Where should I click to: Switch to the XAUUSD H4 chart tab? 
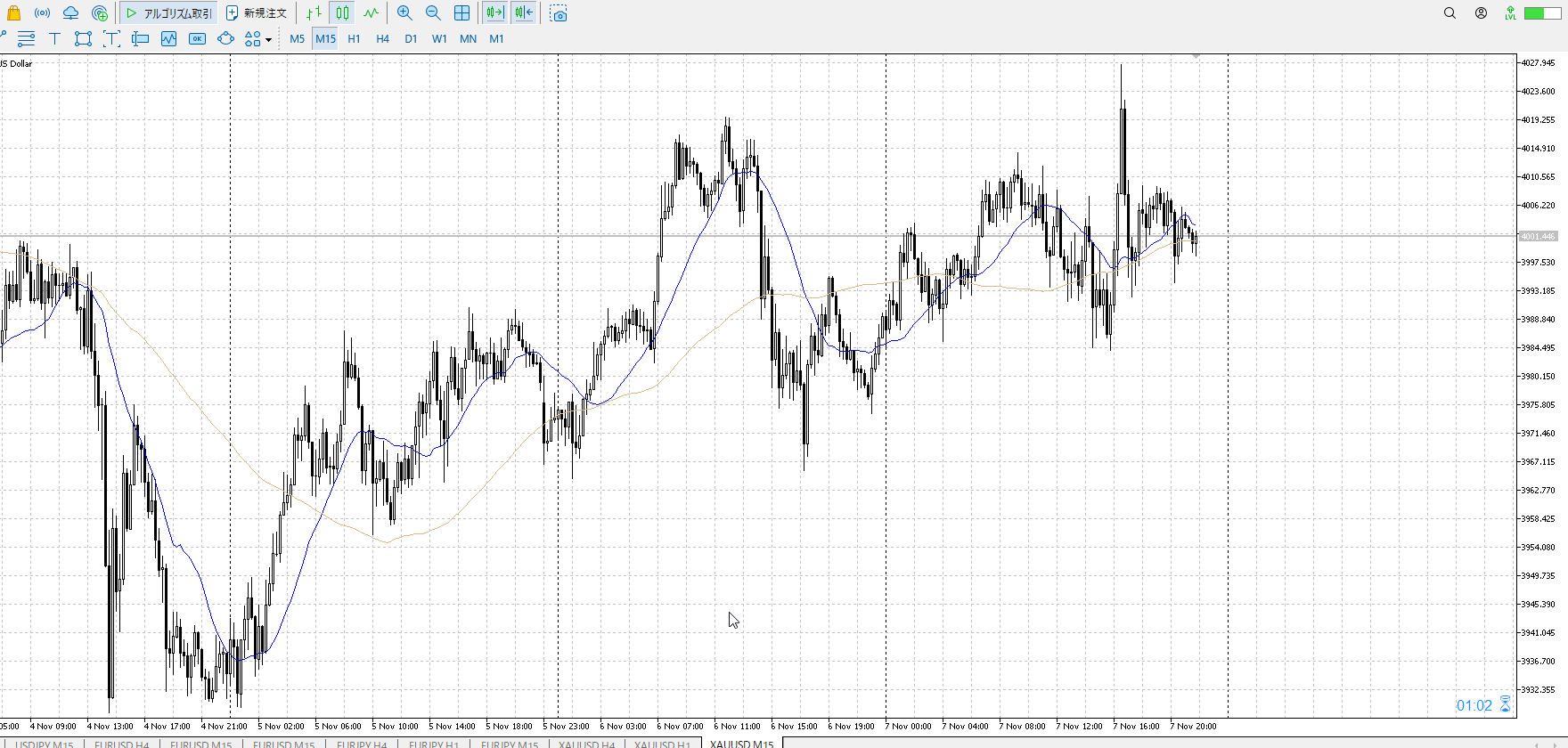586,744
